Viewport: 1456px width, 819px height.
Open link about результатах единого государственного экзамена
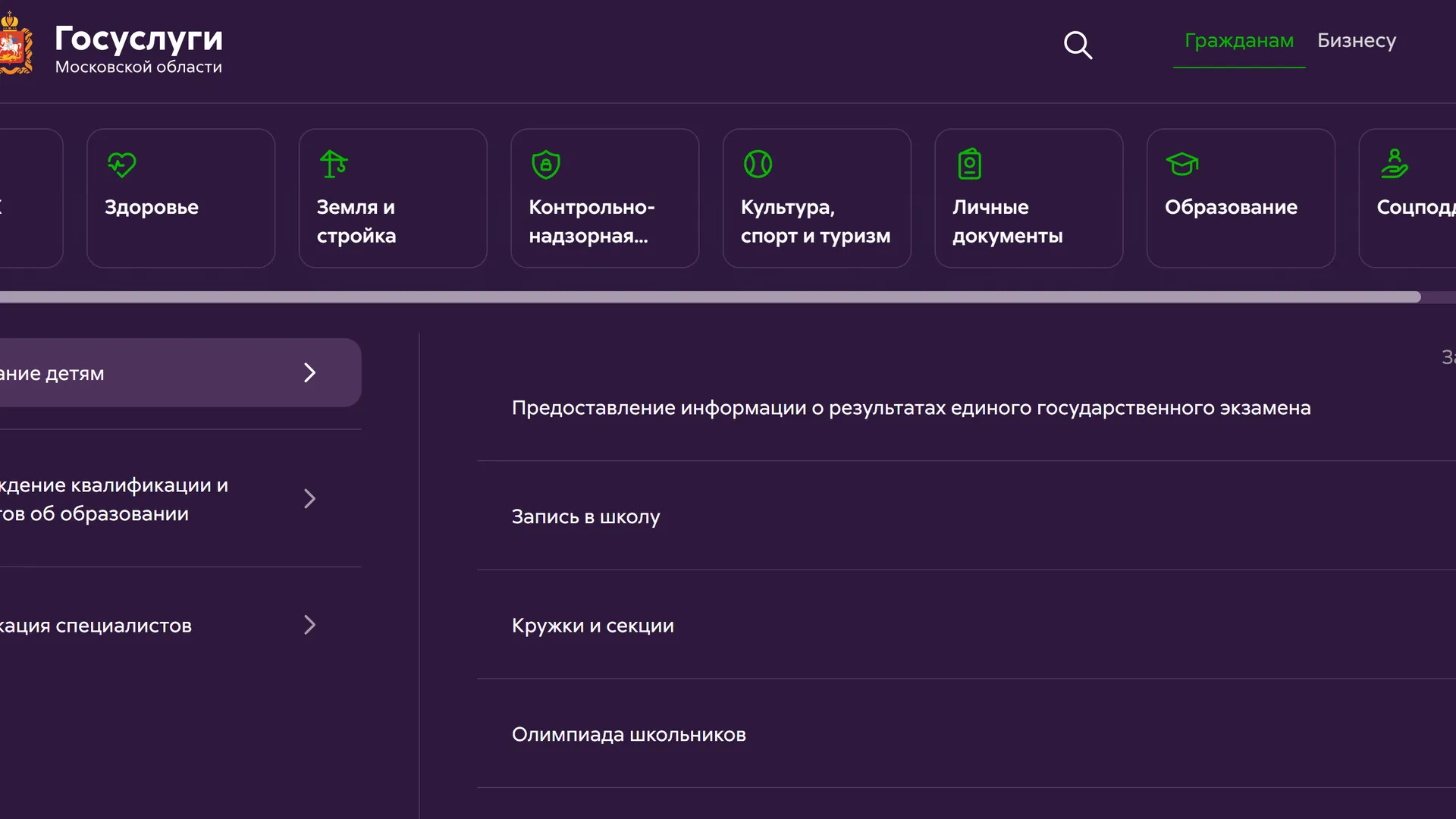911,408
